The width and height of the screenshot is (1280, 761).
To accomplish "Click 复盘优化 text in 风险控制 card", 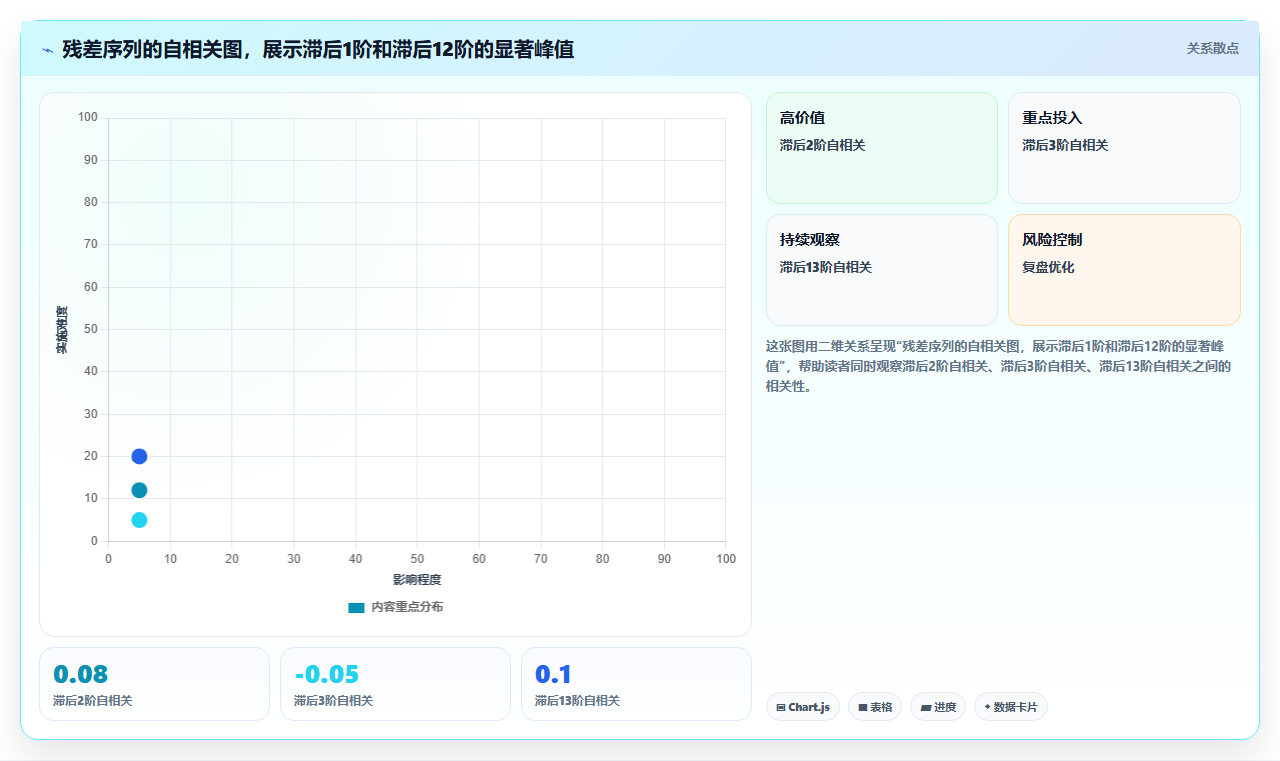I will (x=1048, y=267).
